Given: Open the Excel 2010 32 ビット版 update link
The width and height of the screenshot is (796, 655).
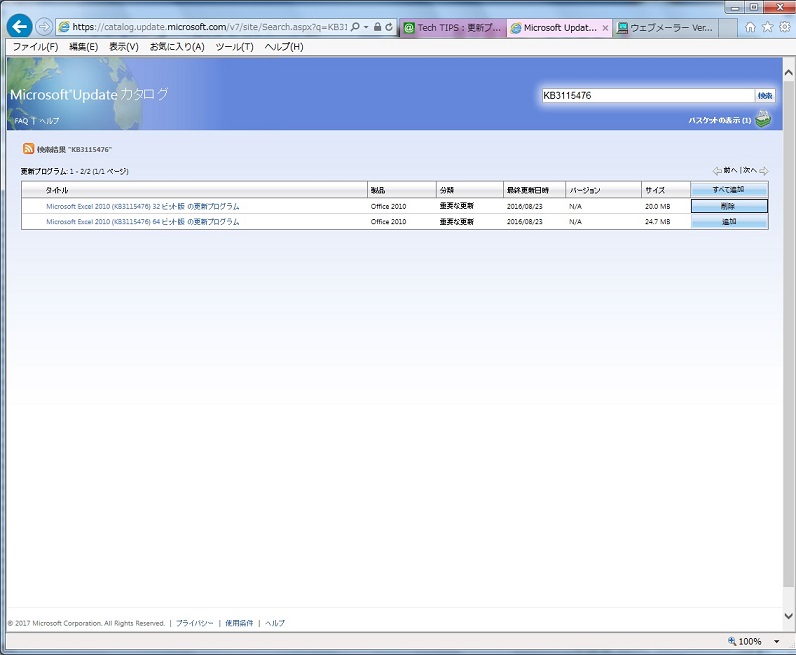Looking at the screenshot, I should (143, 206).
